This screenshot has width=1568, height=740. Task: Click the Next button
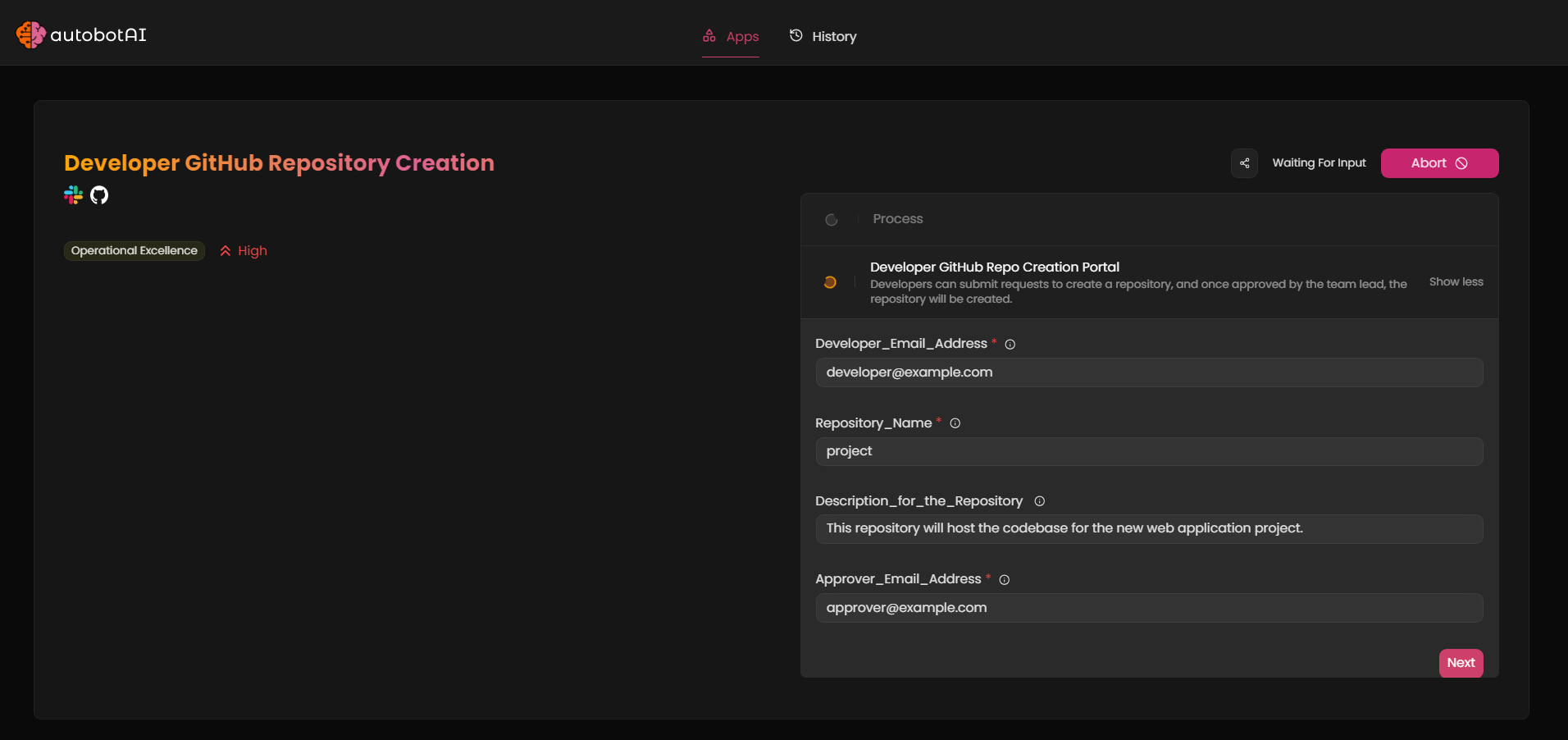(x=1461, y=663)
